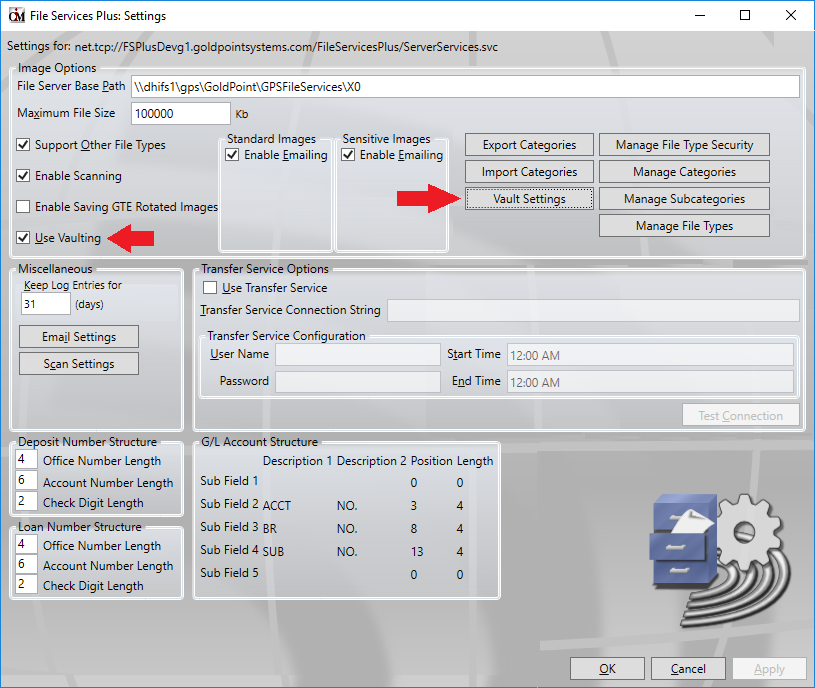Click Deposit Check Digit Length field
Image resolution: width=815 pixels, height=688 pixels.
pyautogui.click(x=27, y=501)
